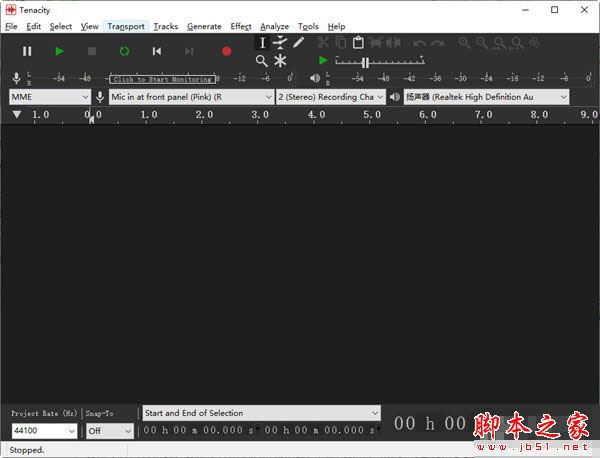Open the Analyze menu

[x=275, y=26]
